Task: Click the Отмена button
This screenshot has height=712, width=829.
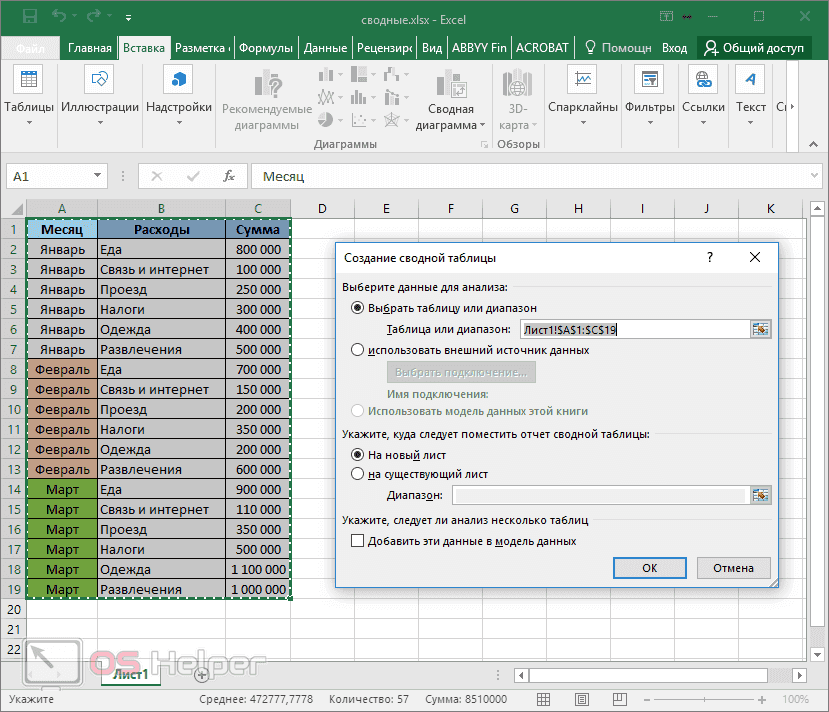Action: [x=733, y=567]
